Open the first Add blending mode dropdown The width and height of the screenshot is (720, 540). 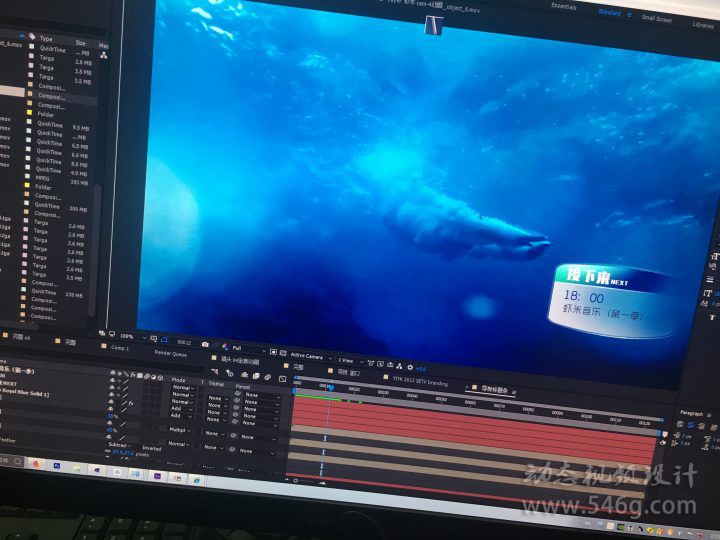tap(181, 408)
